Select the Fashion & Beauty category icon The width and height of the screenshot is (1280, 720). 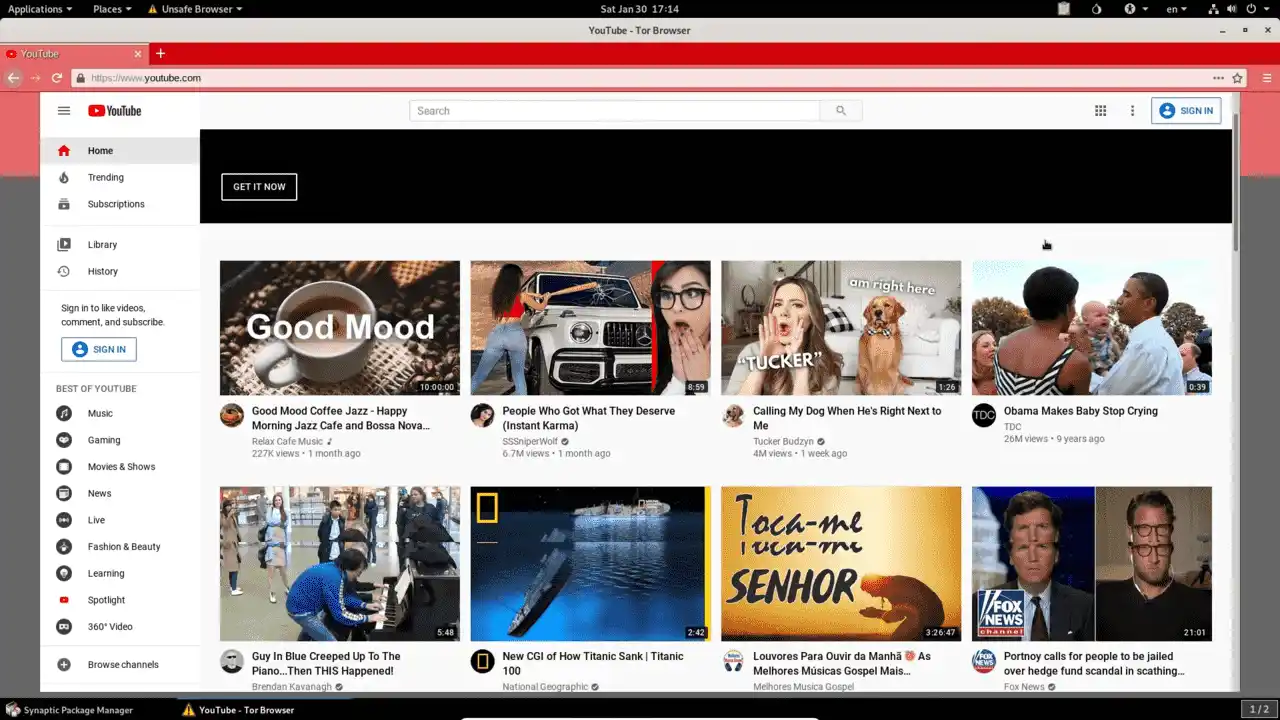(64, 547)
